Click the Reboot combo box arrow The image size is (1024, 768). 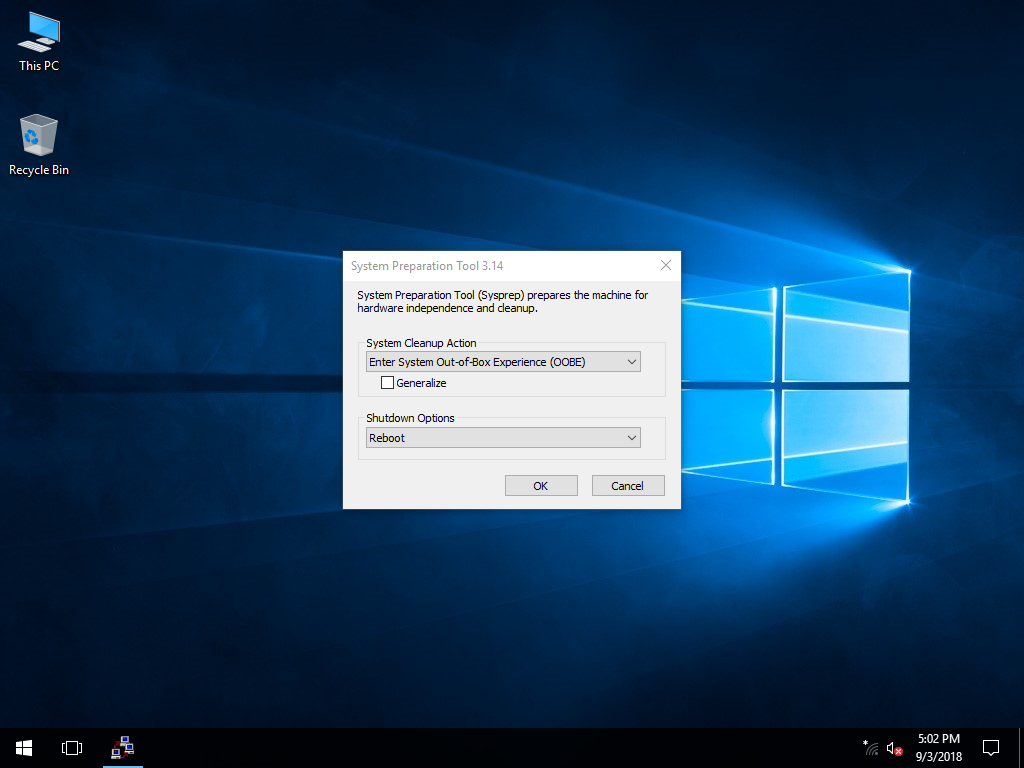point(631,437)
